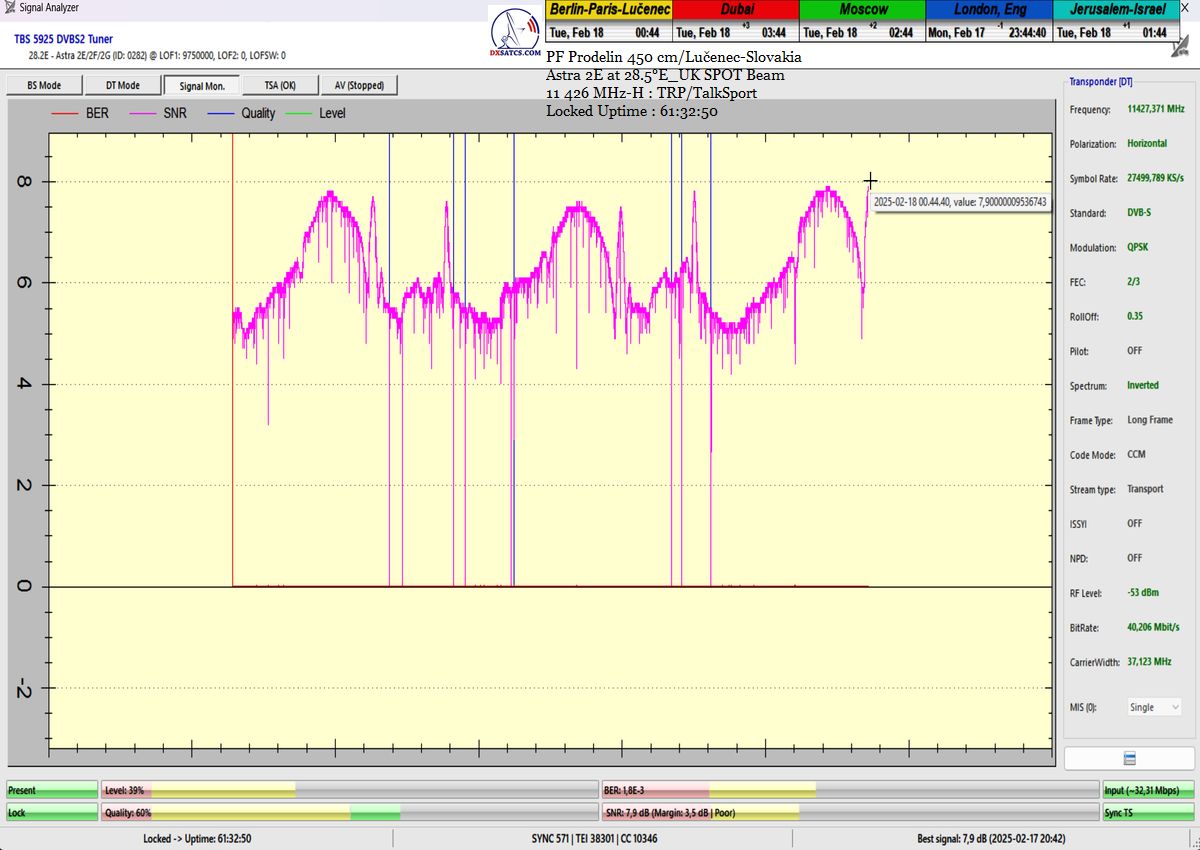Click the Level 39% progress bar
The image size is (1200, 850).
point(350,790)
